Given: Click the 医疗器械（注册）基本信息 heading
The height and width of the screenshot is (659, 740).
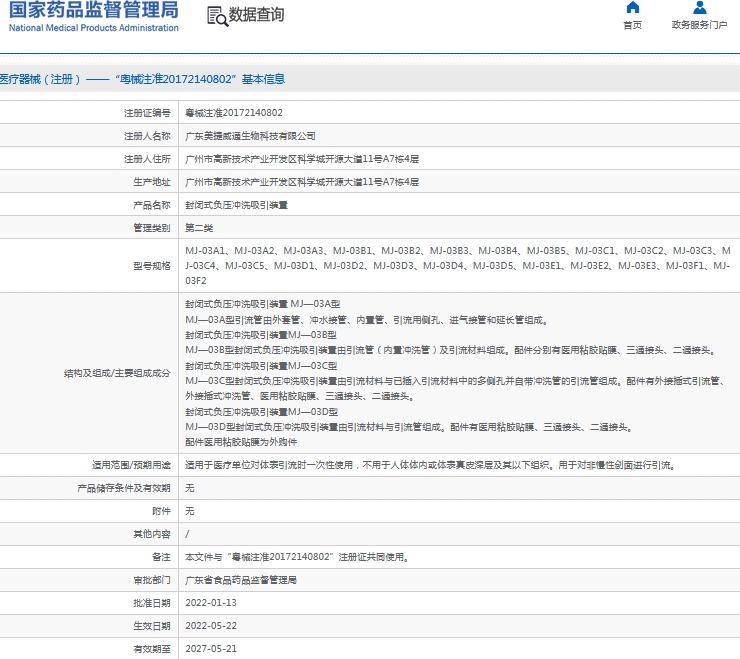Looking at the screenshot, I should tap(142, 79).
